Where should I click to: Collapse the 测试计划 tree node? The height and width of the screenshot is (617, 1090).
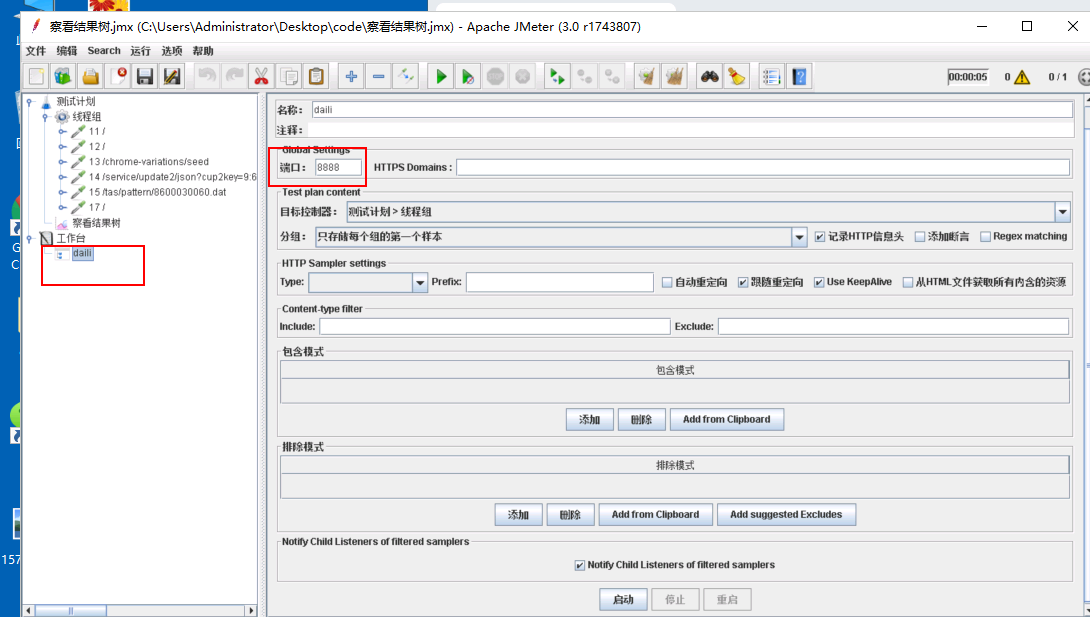tap(30, 101)
